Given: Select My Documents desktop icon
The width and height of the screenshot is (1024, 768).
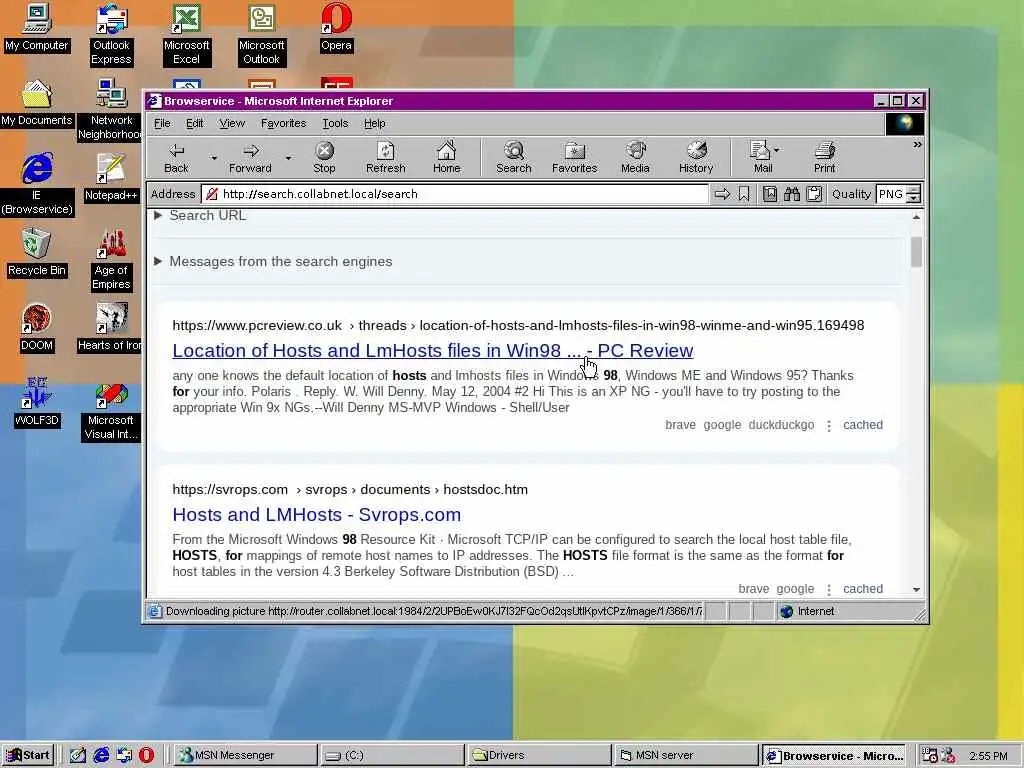Looking at the screenshot, I should pyautogui.click(x=37, y=103).
